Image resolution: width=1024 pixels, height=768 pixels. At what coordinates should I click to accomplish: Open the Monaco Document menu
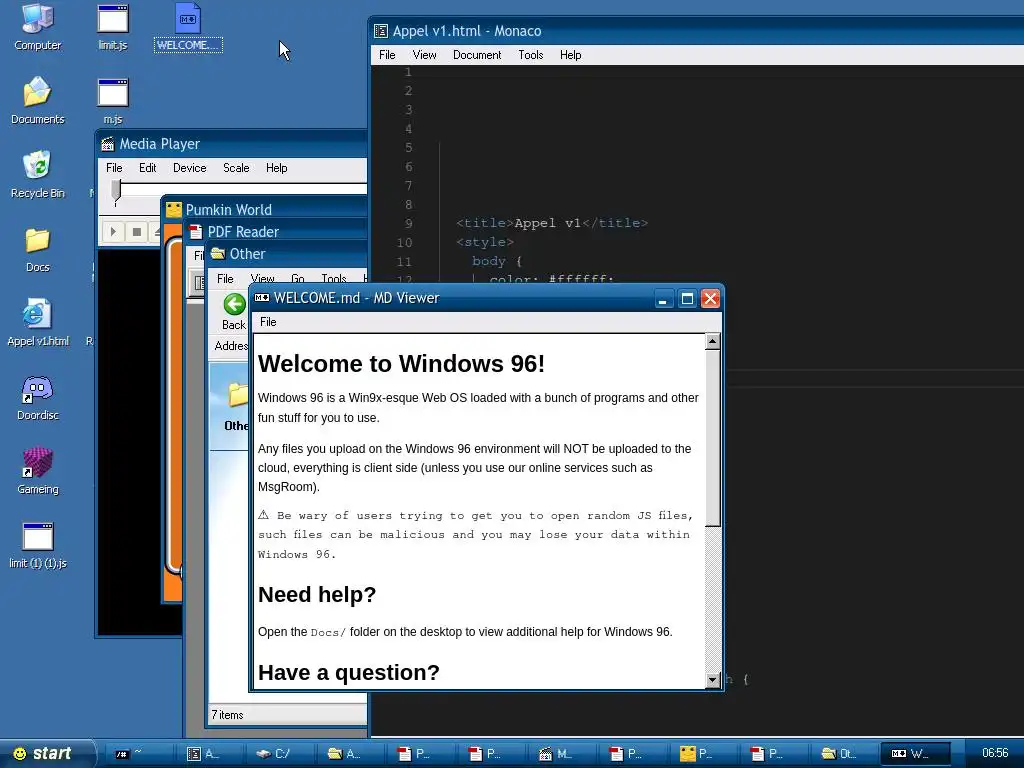point(477,55)
